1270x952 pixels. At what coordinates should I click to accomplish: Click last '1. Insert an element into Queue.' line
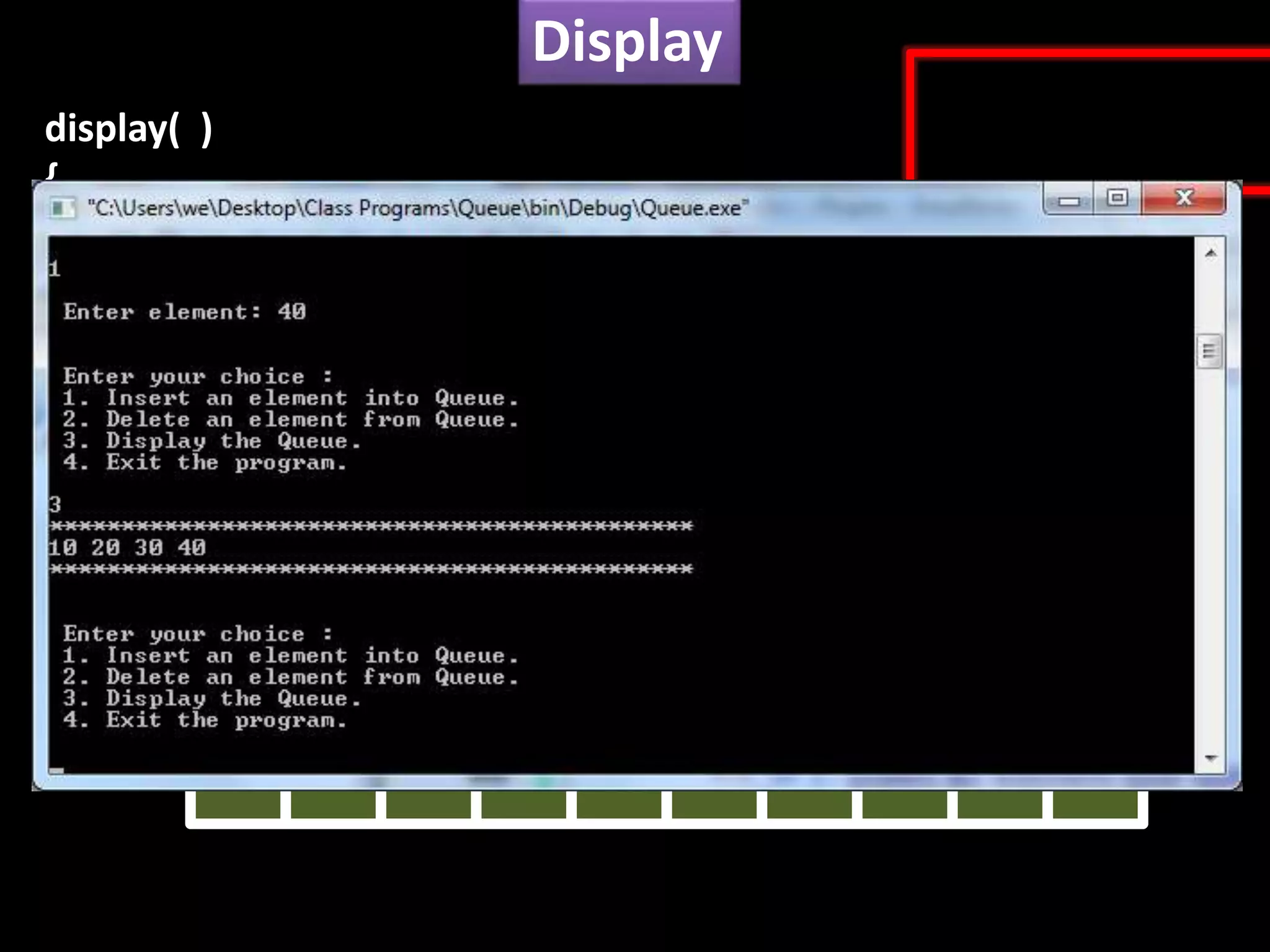[290, 655]
